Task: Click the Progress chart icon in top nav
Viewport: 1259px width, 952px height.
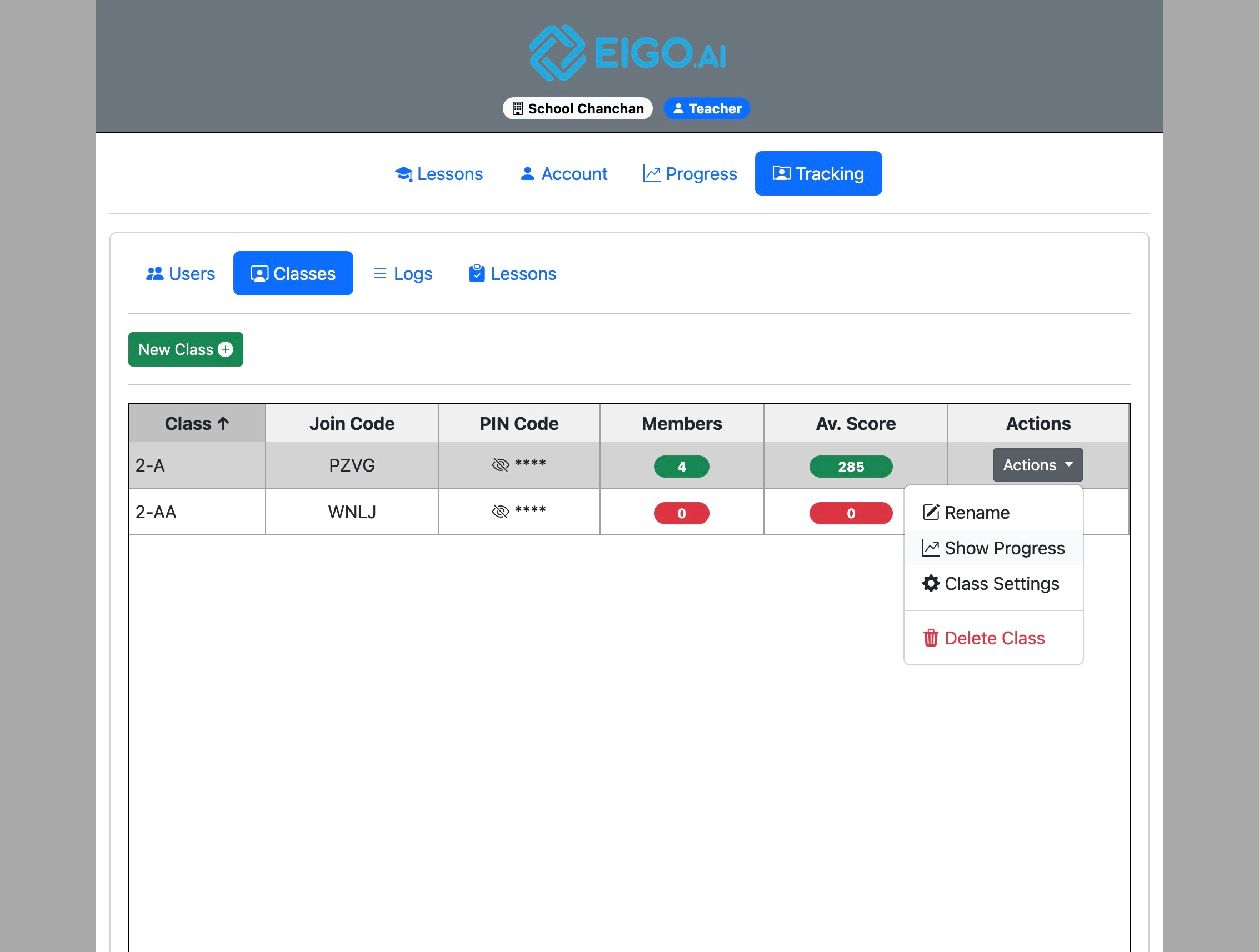Action: coord(652,173)
